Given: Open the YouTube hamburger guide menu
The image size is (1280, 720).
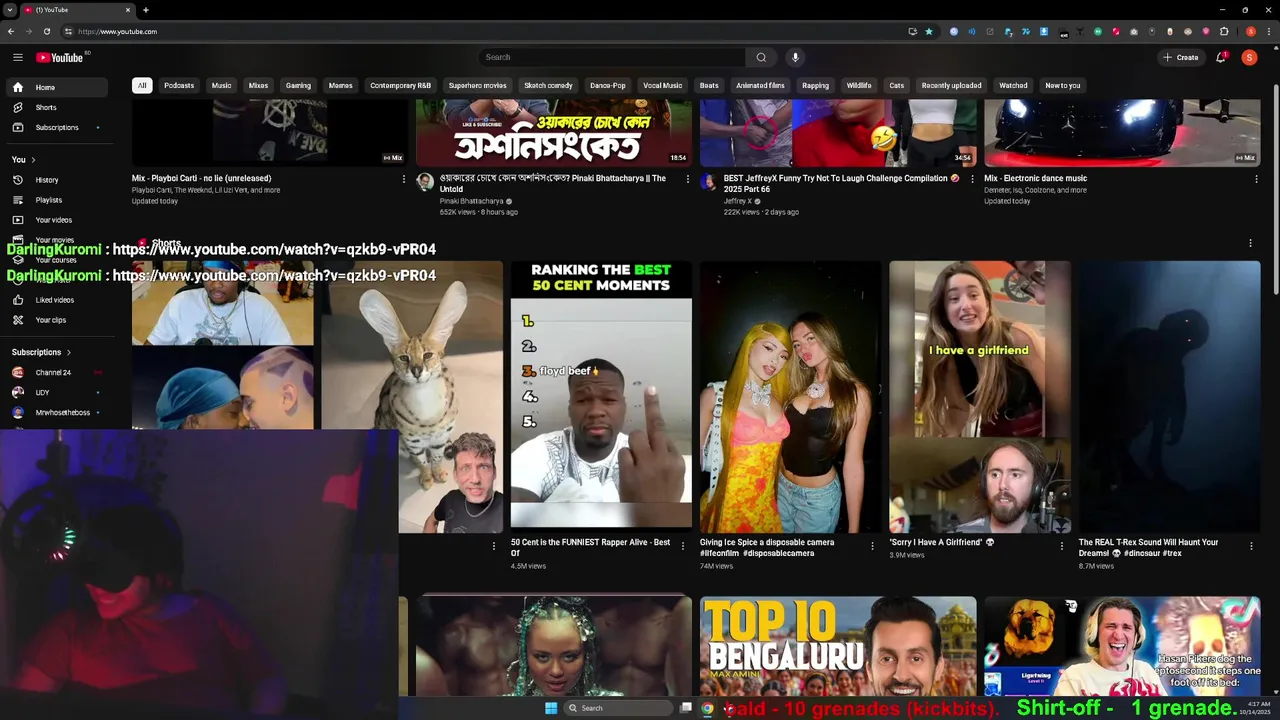Looking at the screenshot, I should tap(17, 57).
